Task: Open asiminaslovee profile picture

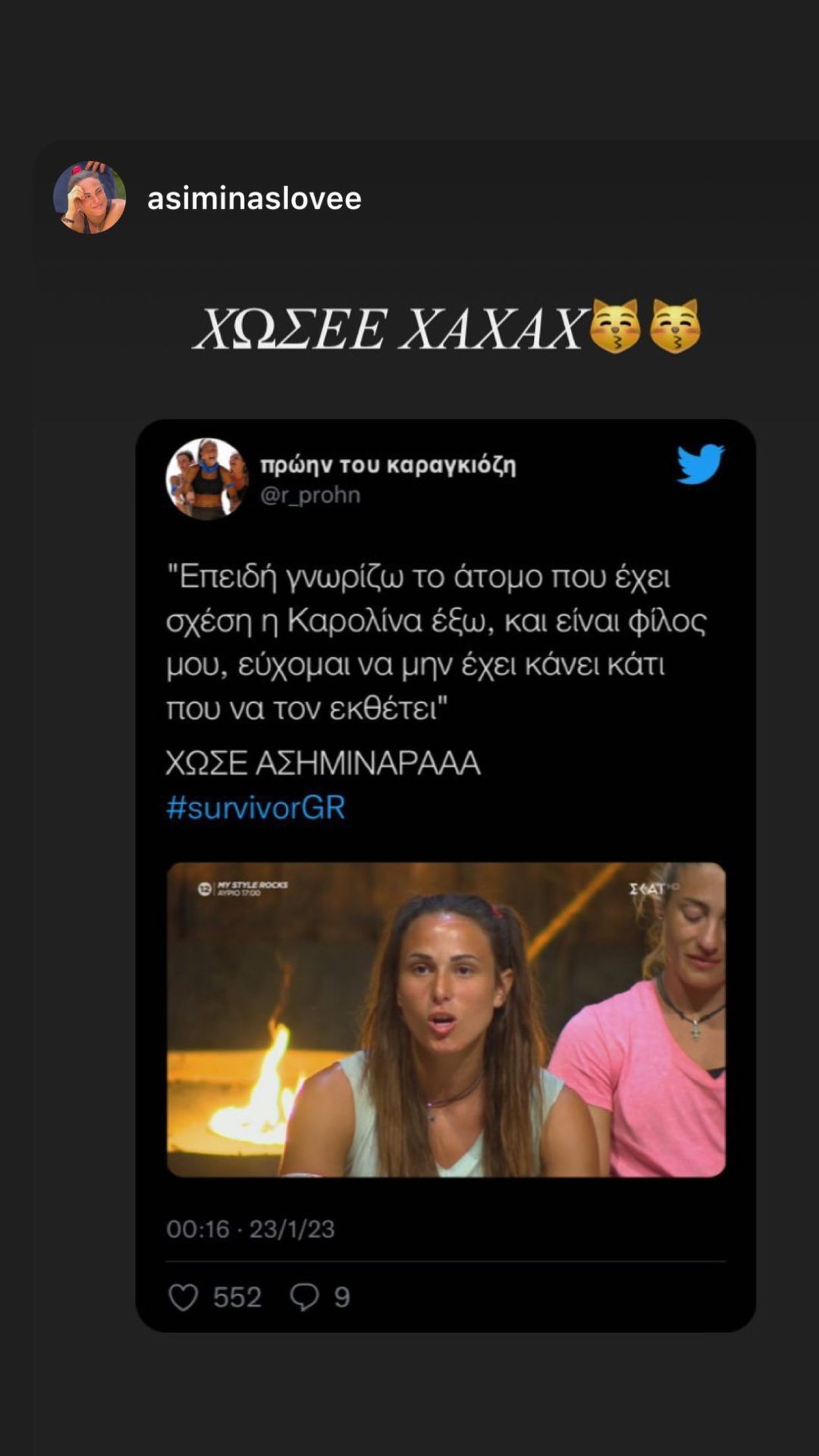Action: (x=89, y=197)
